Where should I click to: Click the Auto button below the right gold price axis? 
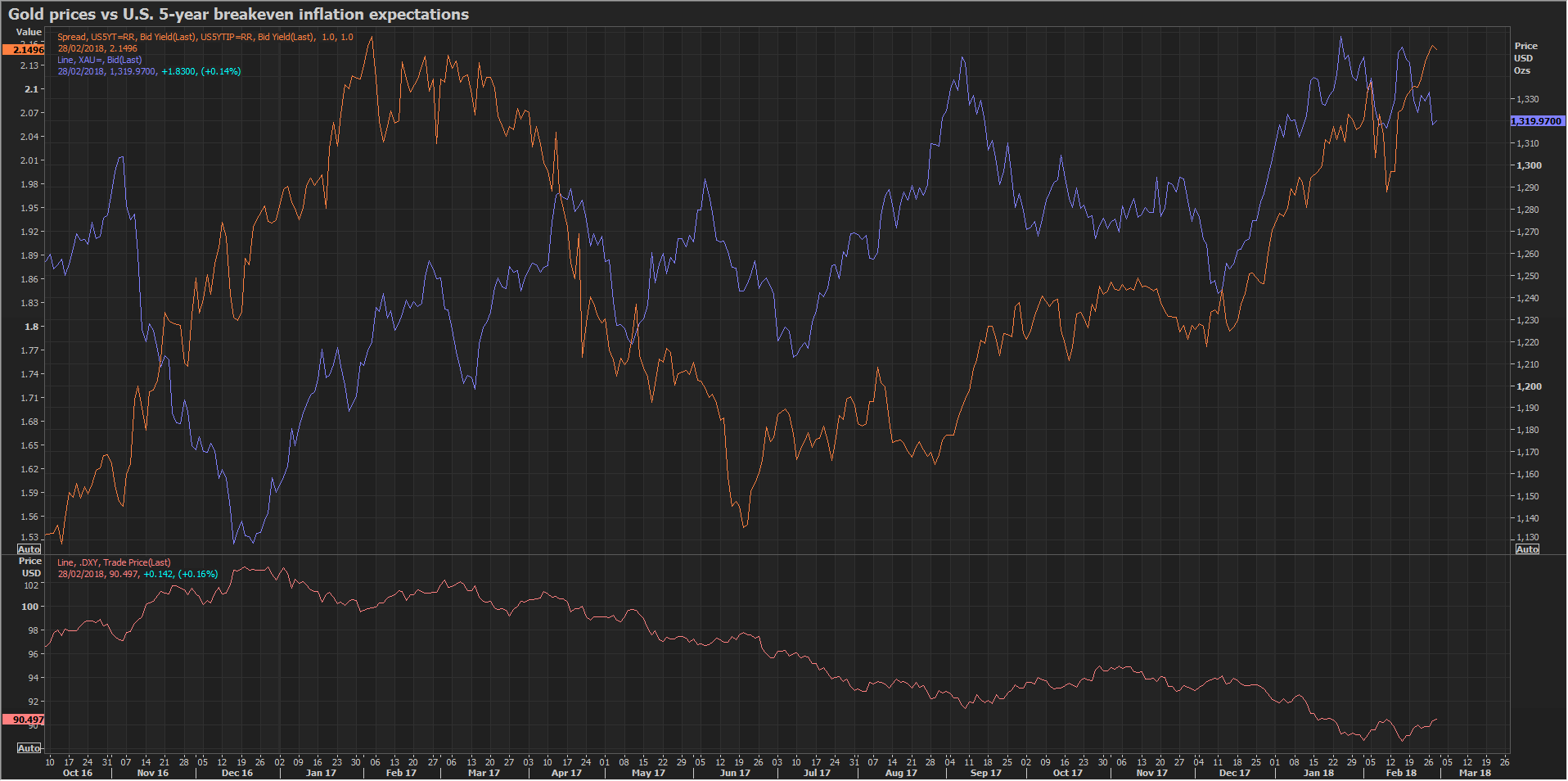(1527, 549)
